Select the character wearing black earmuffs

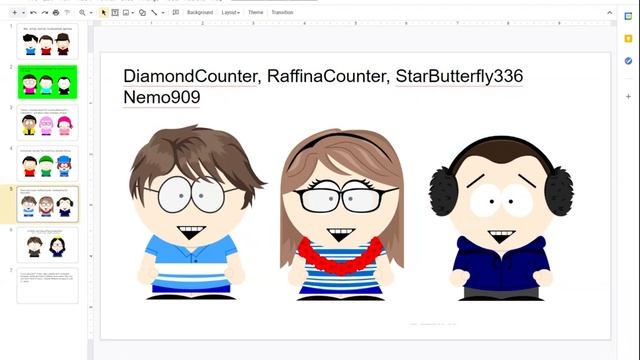tap(501, 218)
